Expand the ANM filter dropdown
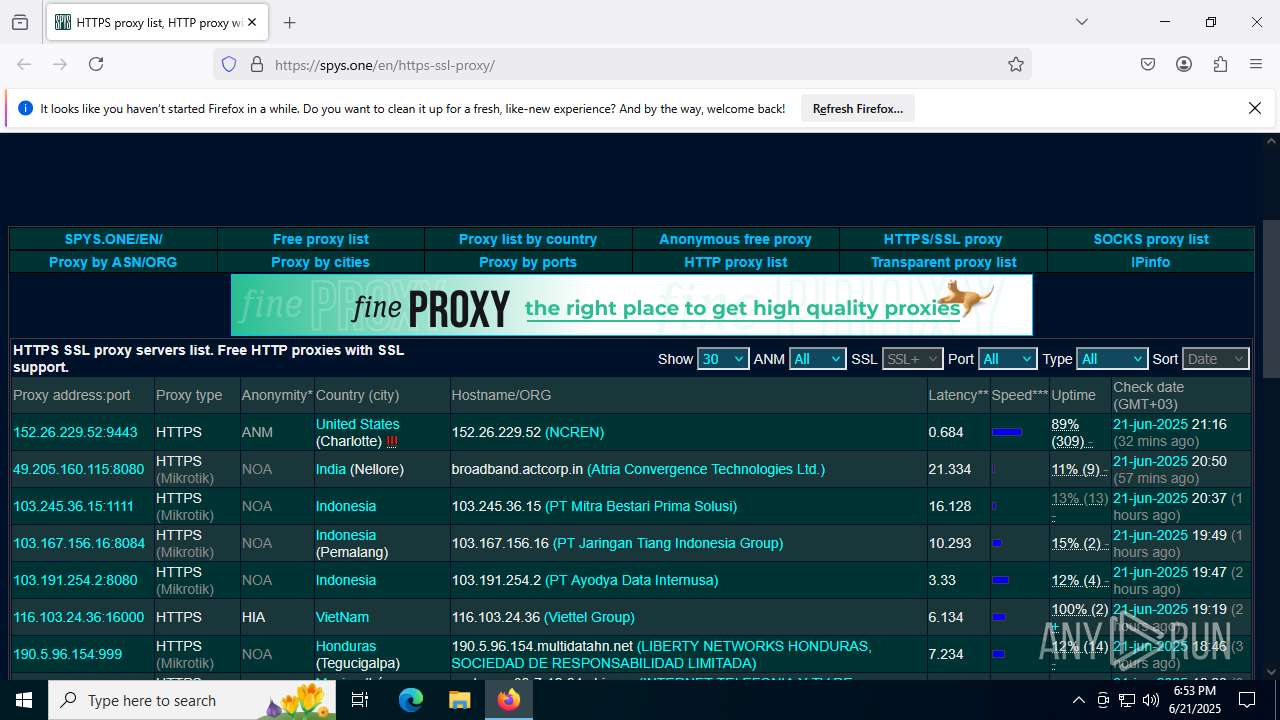 [817, 359]
